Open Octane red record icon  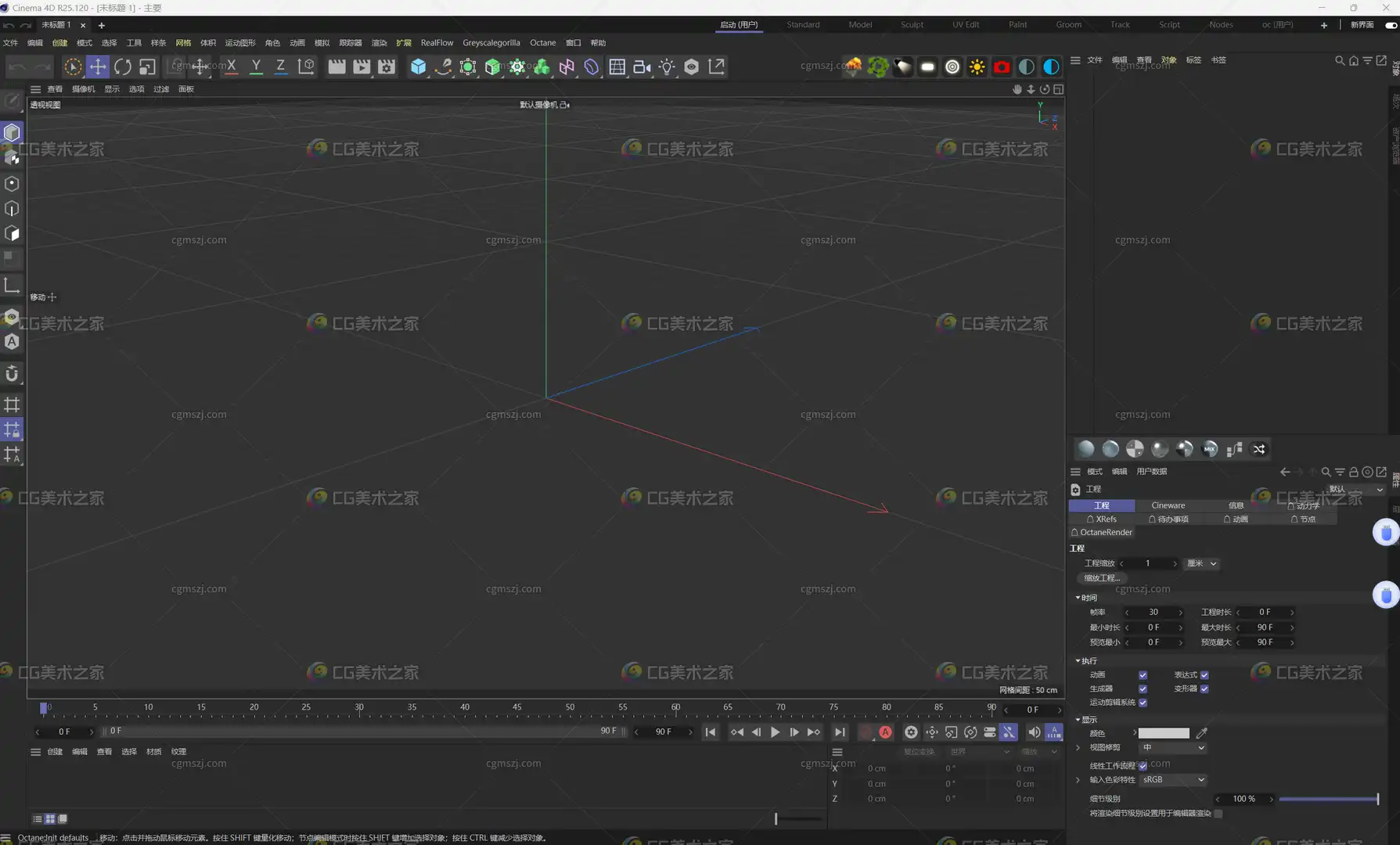[x=1002, y=67]
